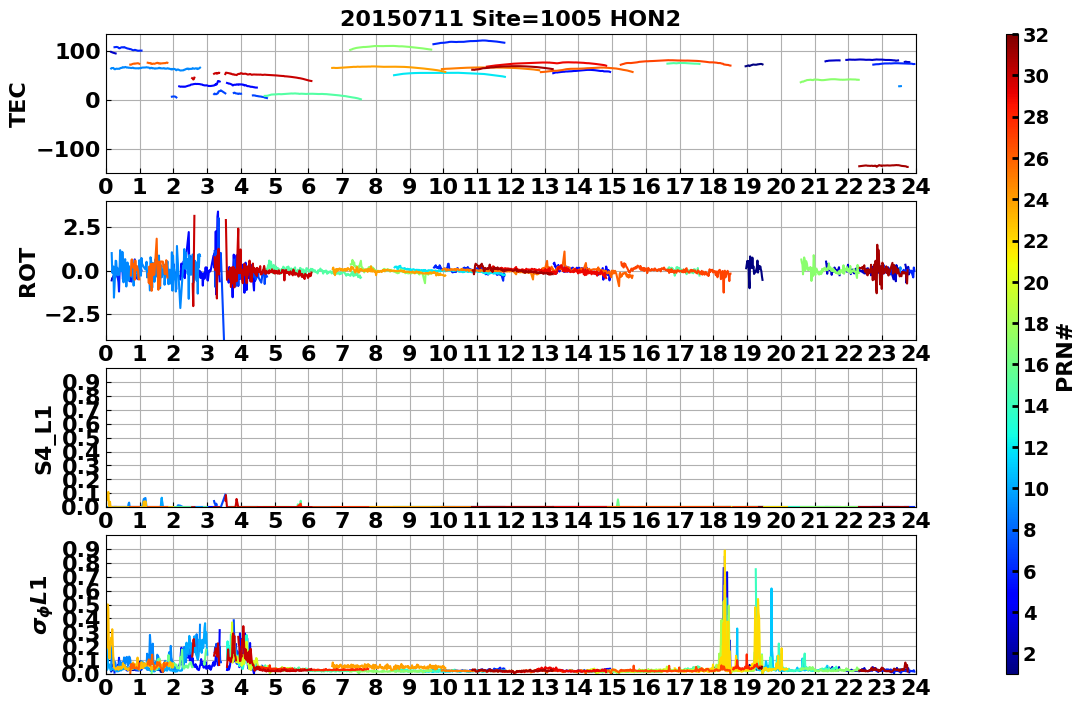Click the ROT y-axis label

point(26,272)
